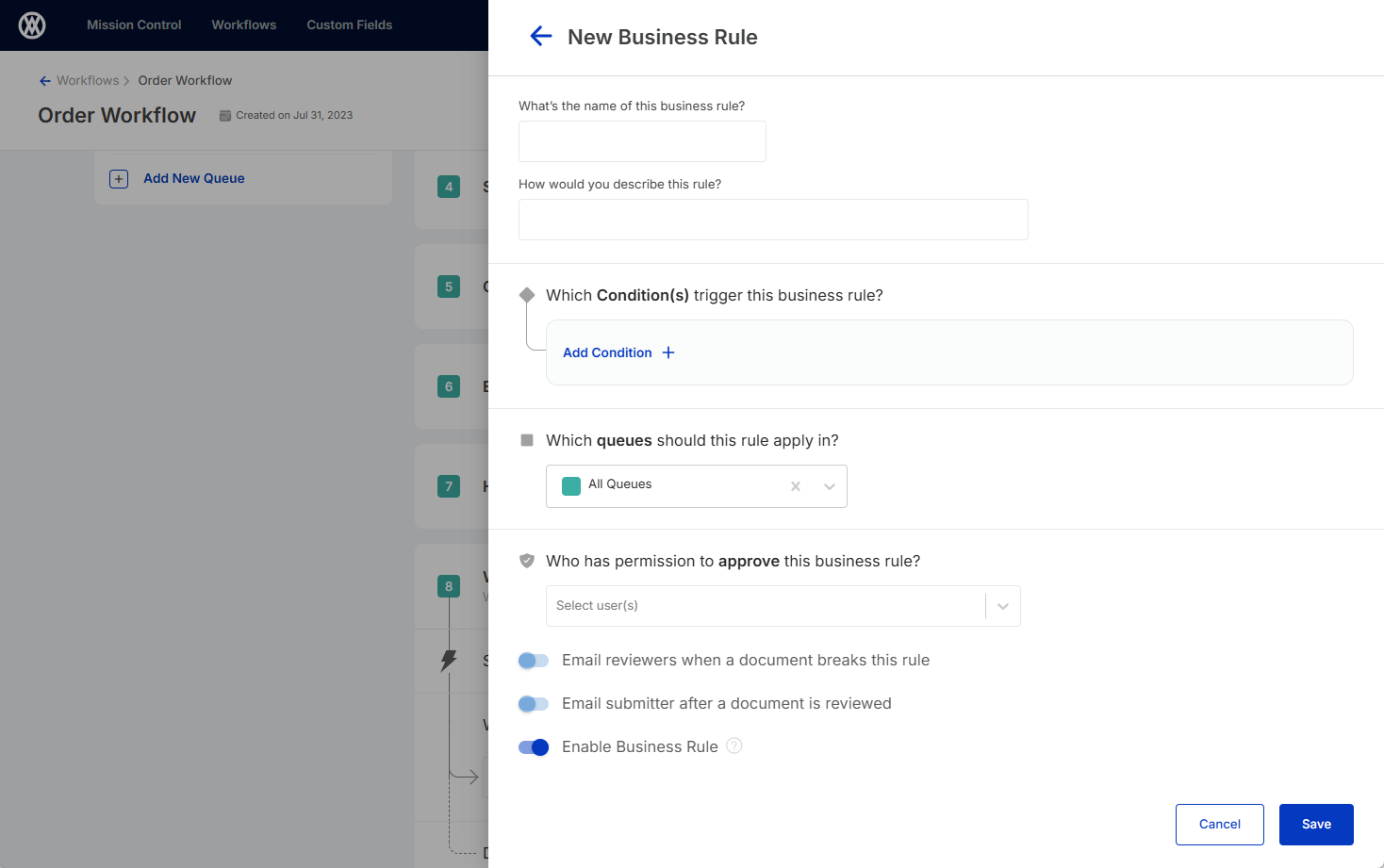Screen dimensions: 1384x868
Task: Open the Select user(s) dropdown
Action: coord(783,606)
